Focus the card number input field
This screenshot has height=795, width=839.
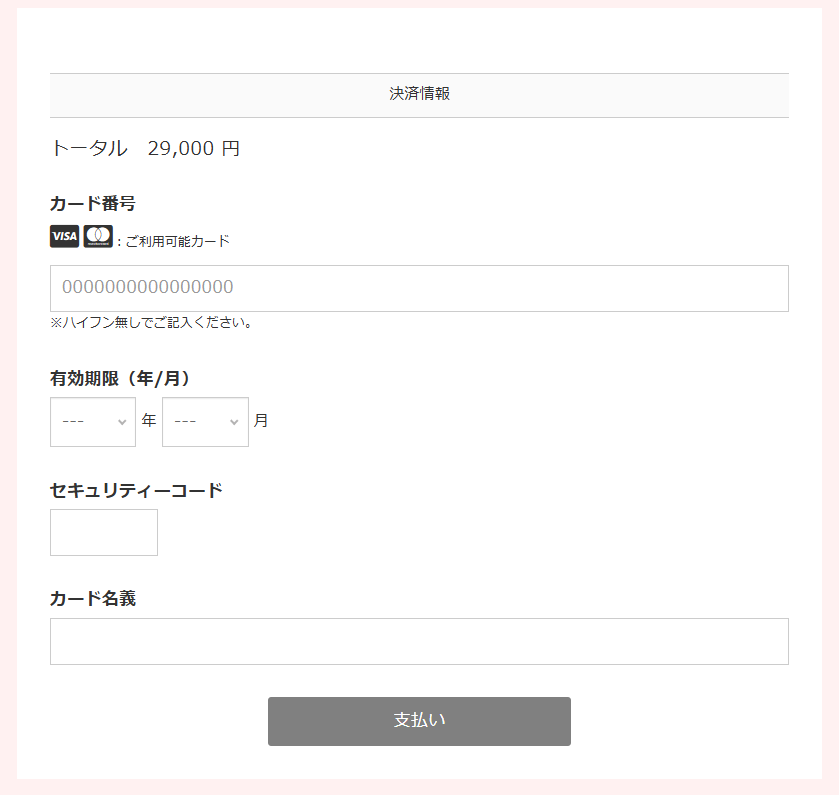point(419,288)
